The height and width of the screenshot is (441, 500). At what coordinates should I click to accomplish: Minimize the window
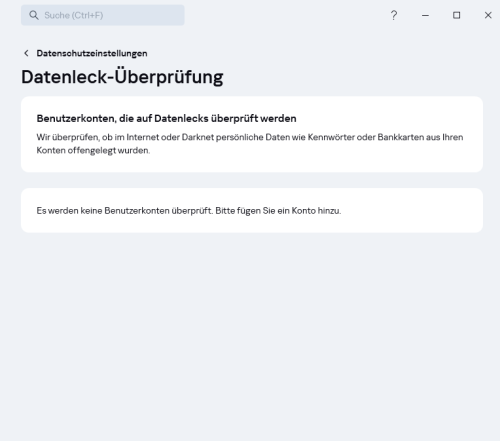[425, 15]
